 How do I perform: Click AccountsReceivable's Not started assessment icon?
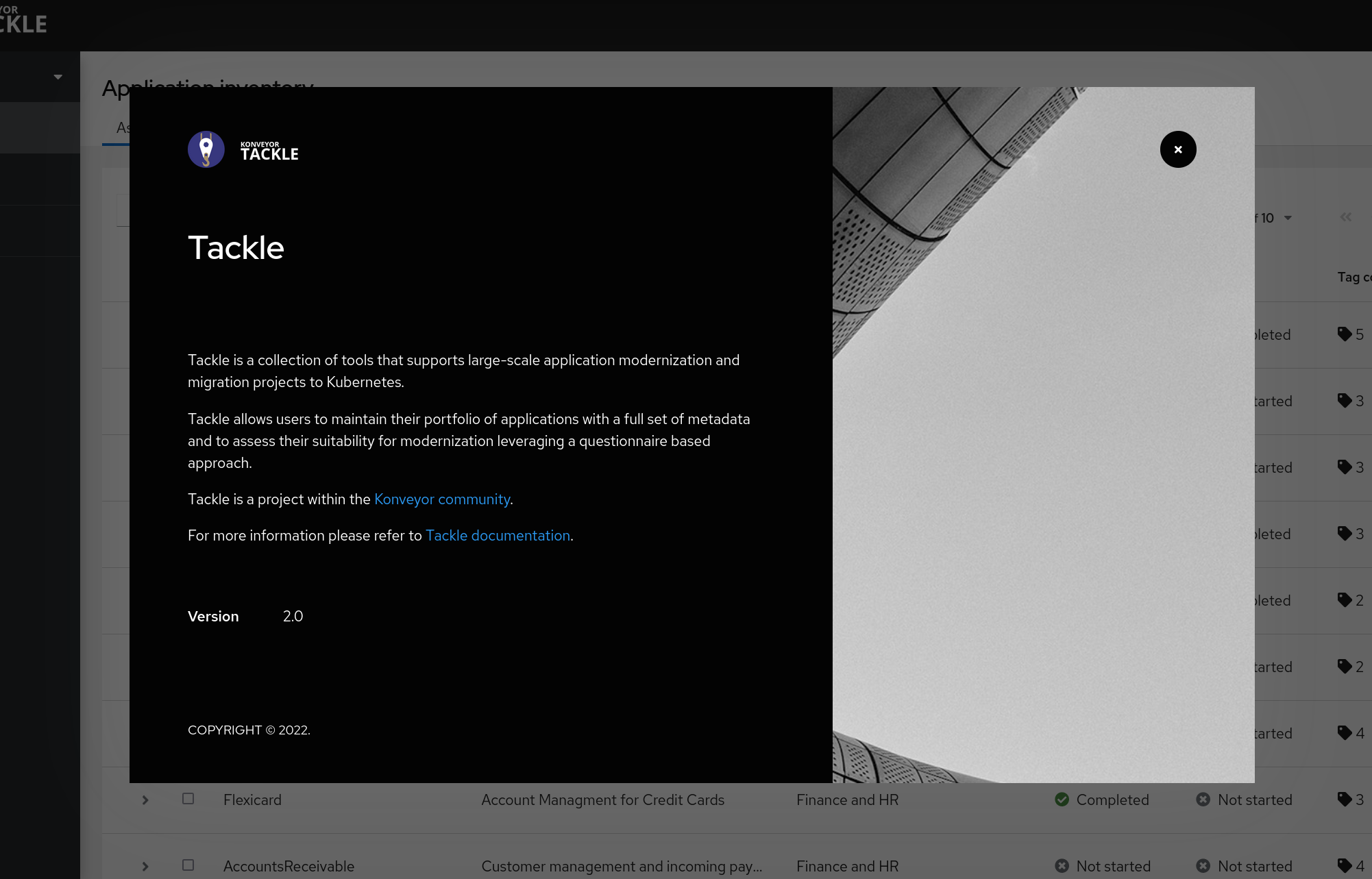[x=1062, y=866]
